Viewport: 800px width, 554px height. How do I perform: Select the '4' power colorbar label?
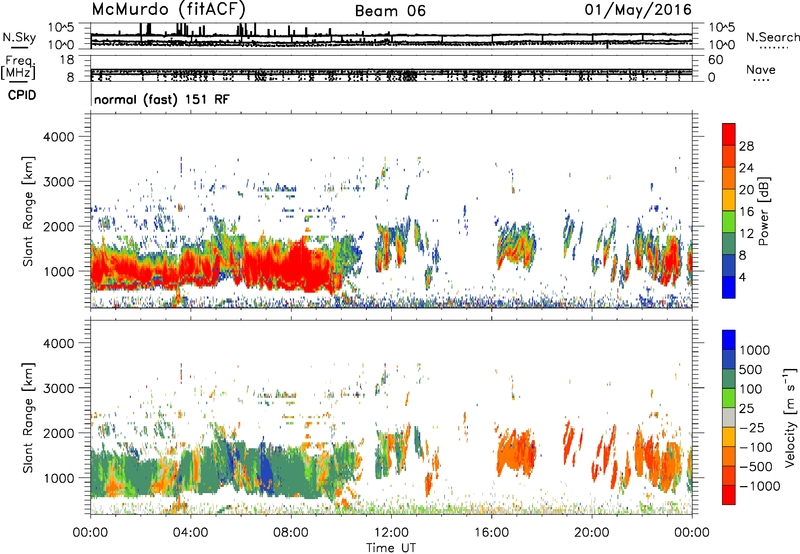742,277
